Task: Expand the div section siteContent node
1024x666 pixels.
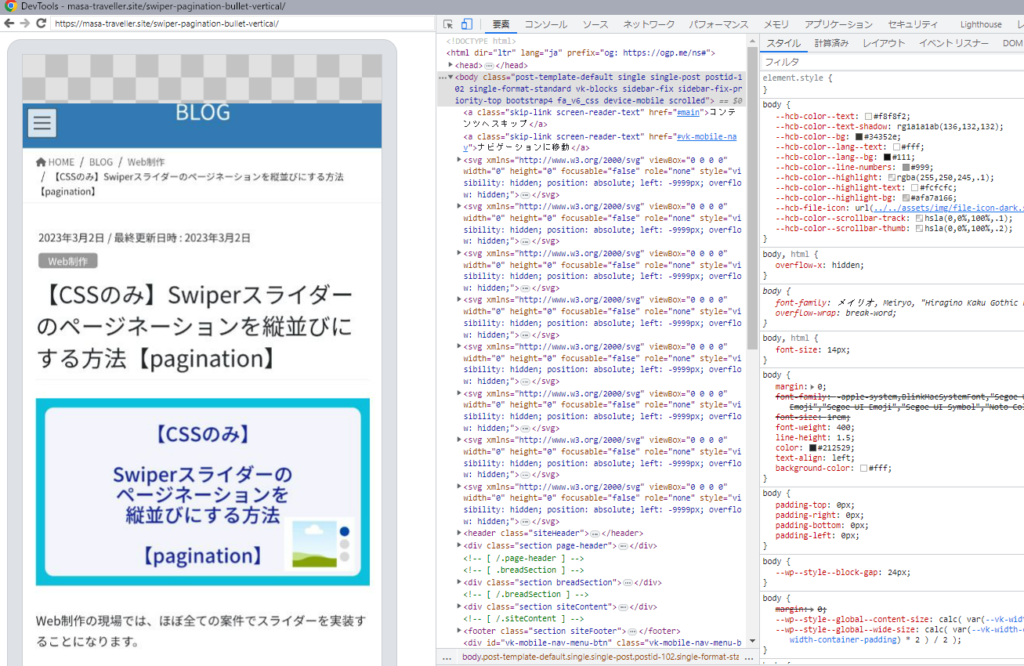Action: point(459,607)
